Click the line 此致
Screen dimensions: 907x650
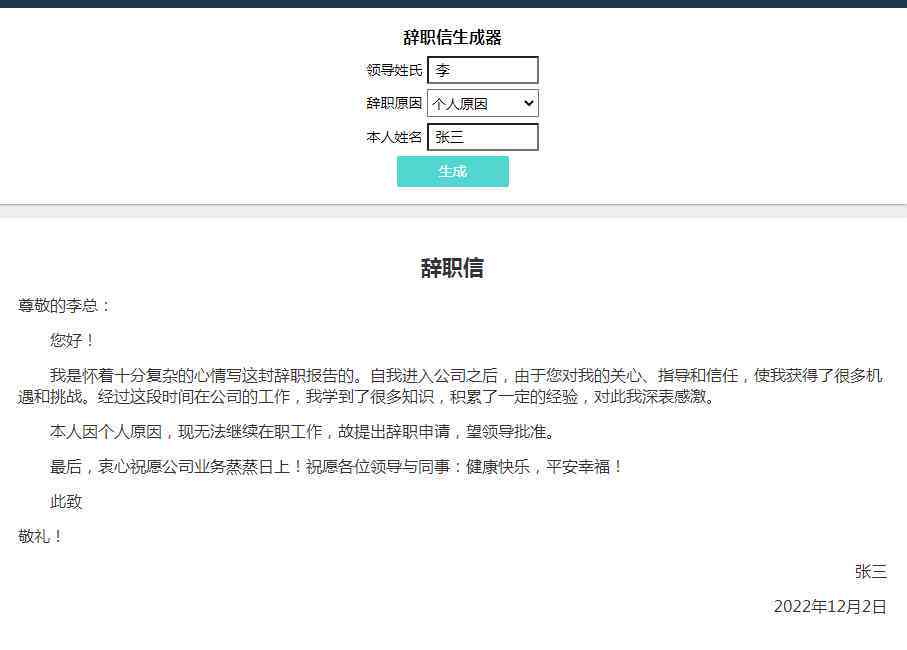click(66, 501)
